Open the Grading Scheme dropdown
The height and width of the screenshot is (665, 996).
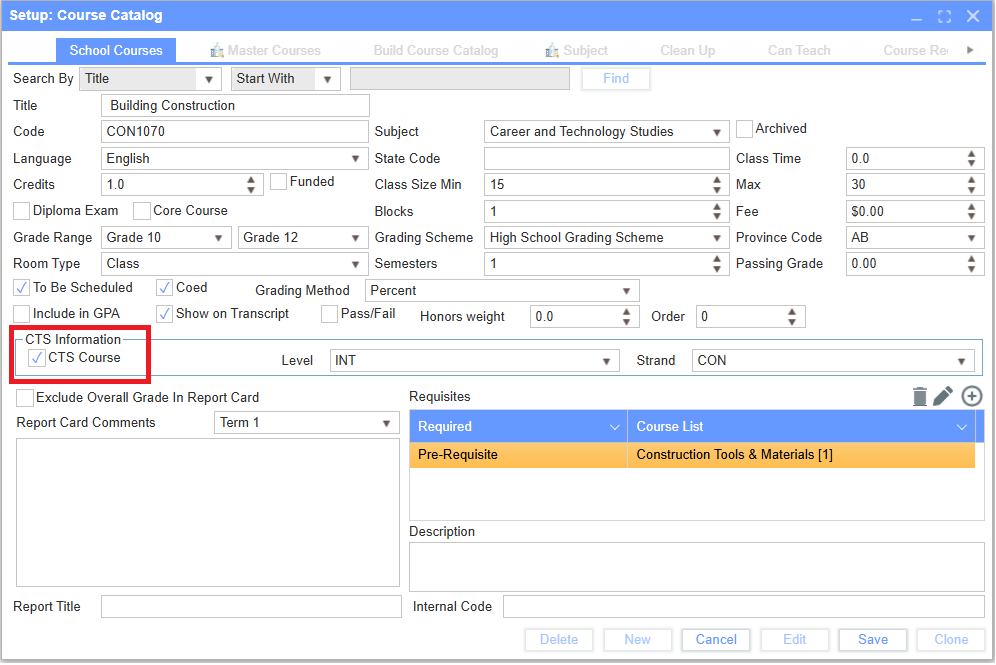pyautogui.click(x=717, y=238)
